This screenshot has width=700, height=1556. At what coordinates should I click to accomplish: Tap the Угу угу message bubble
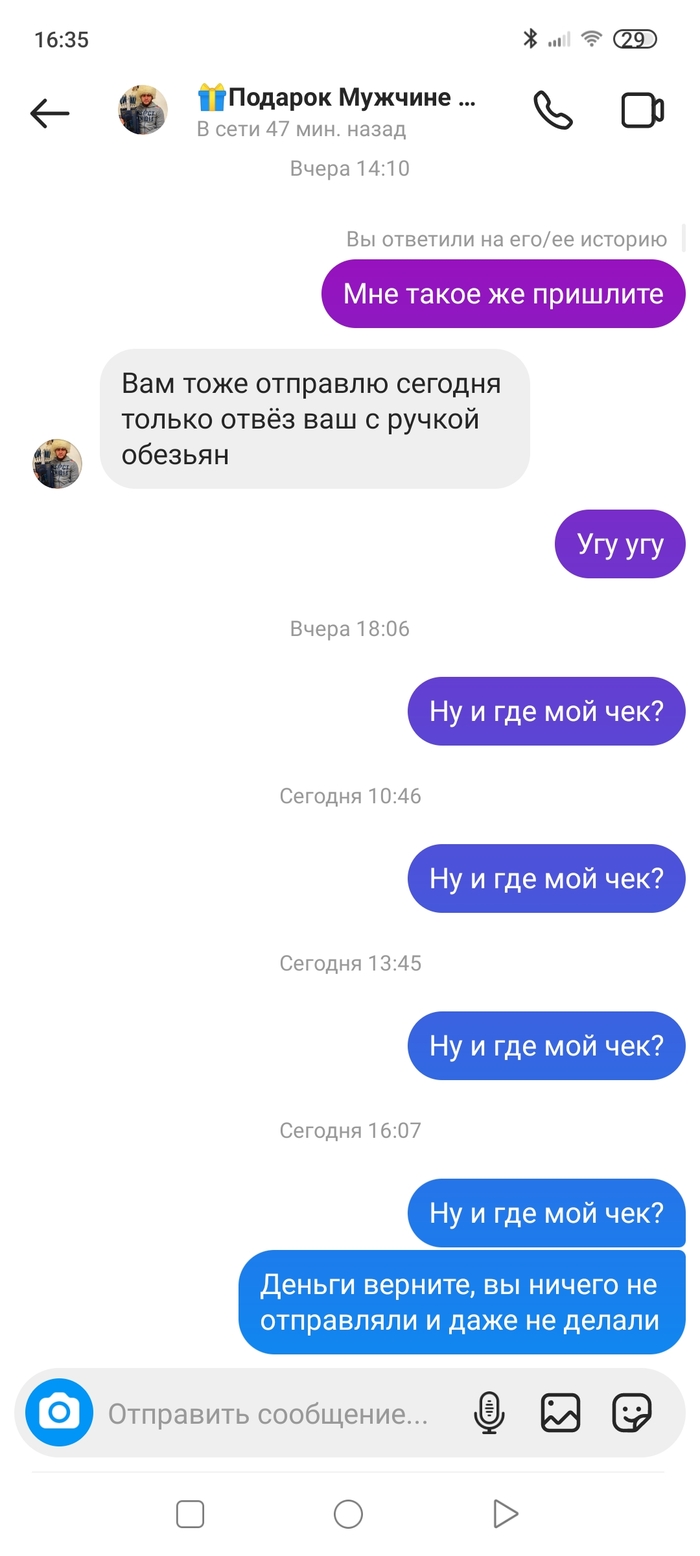(620, 544)
